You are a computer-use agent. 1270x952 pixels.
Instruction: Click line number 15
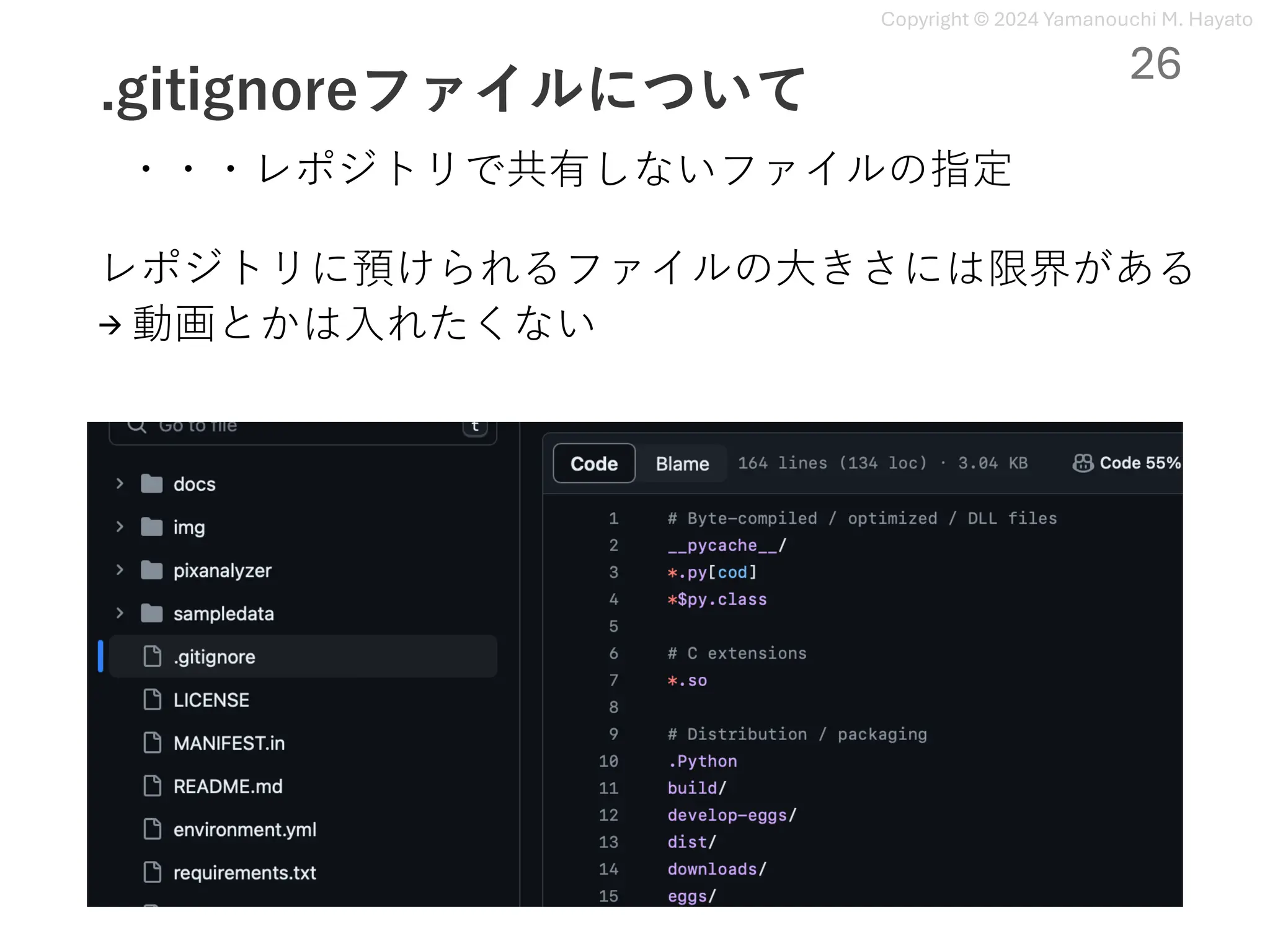tap(609, 896)
